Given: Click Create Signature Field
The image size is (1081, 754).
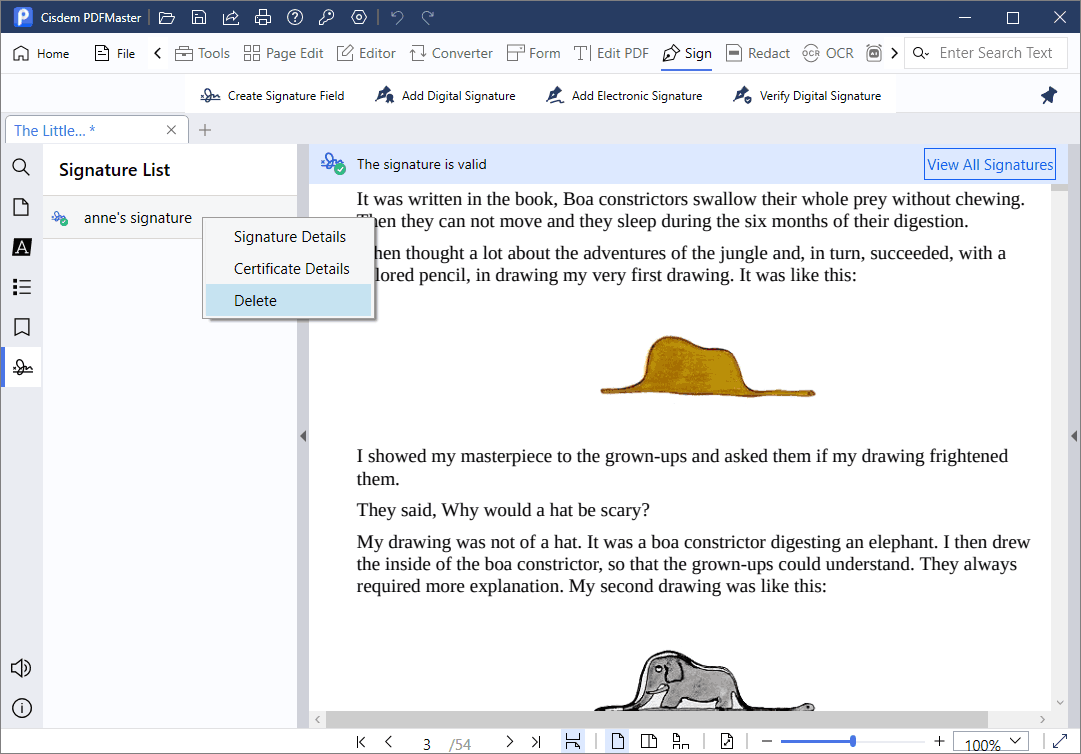Looking at the screenshot, I should coord(272,96).
